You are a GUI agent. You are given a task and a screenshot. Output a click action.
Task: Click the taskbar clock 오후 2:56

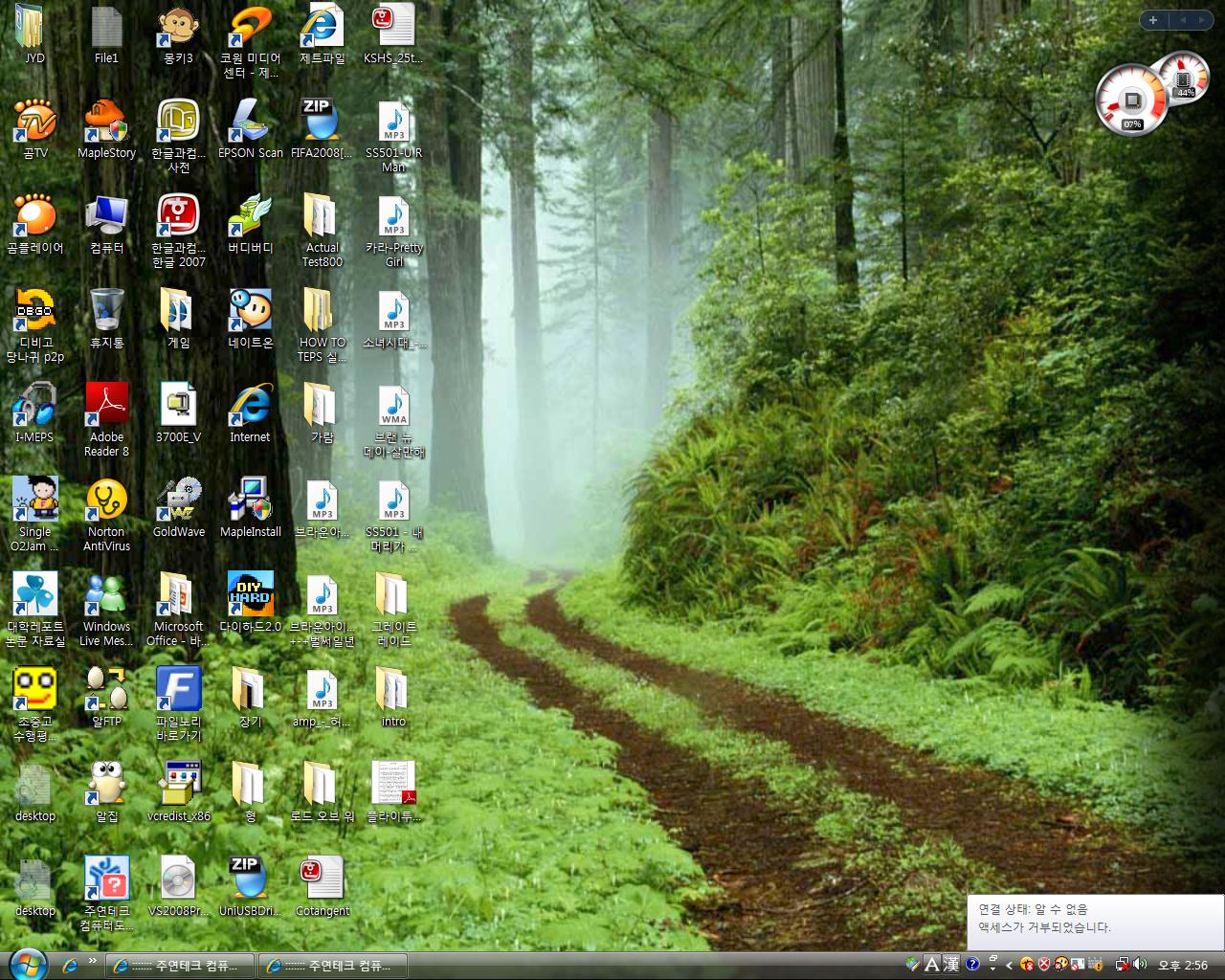[x=1183, y=965]
